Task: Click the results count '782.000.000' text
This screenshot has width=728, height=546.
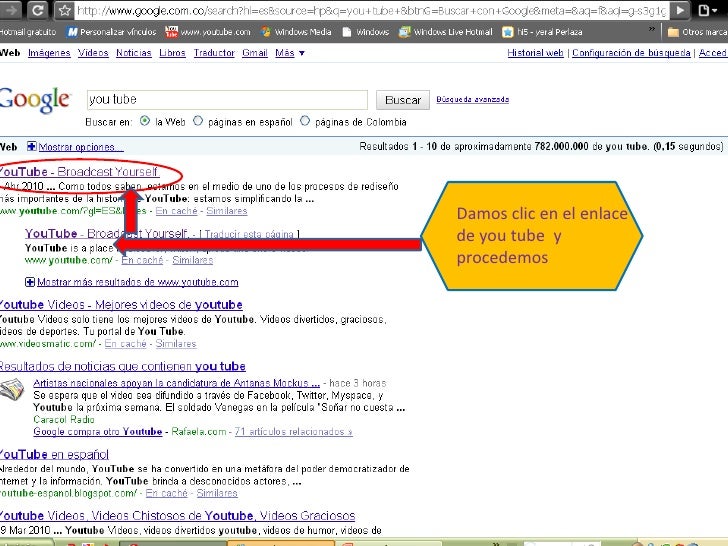Action: point(561,147)
